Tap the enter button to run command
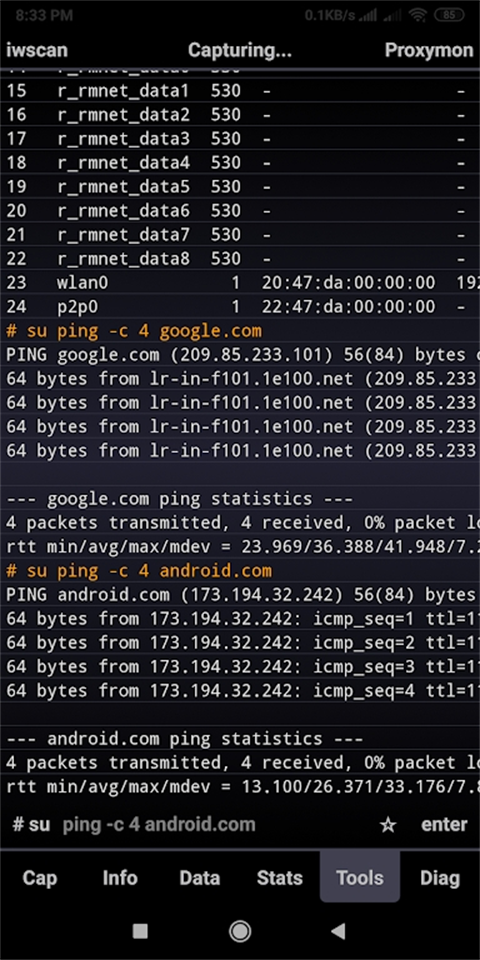Viewport: 480px width, 960px height. coord(444,825)
